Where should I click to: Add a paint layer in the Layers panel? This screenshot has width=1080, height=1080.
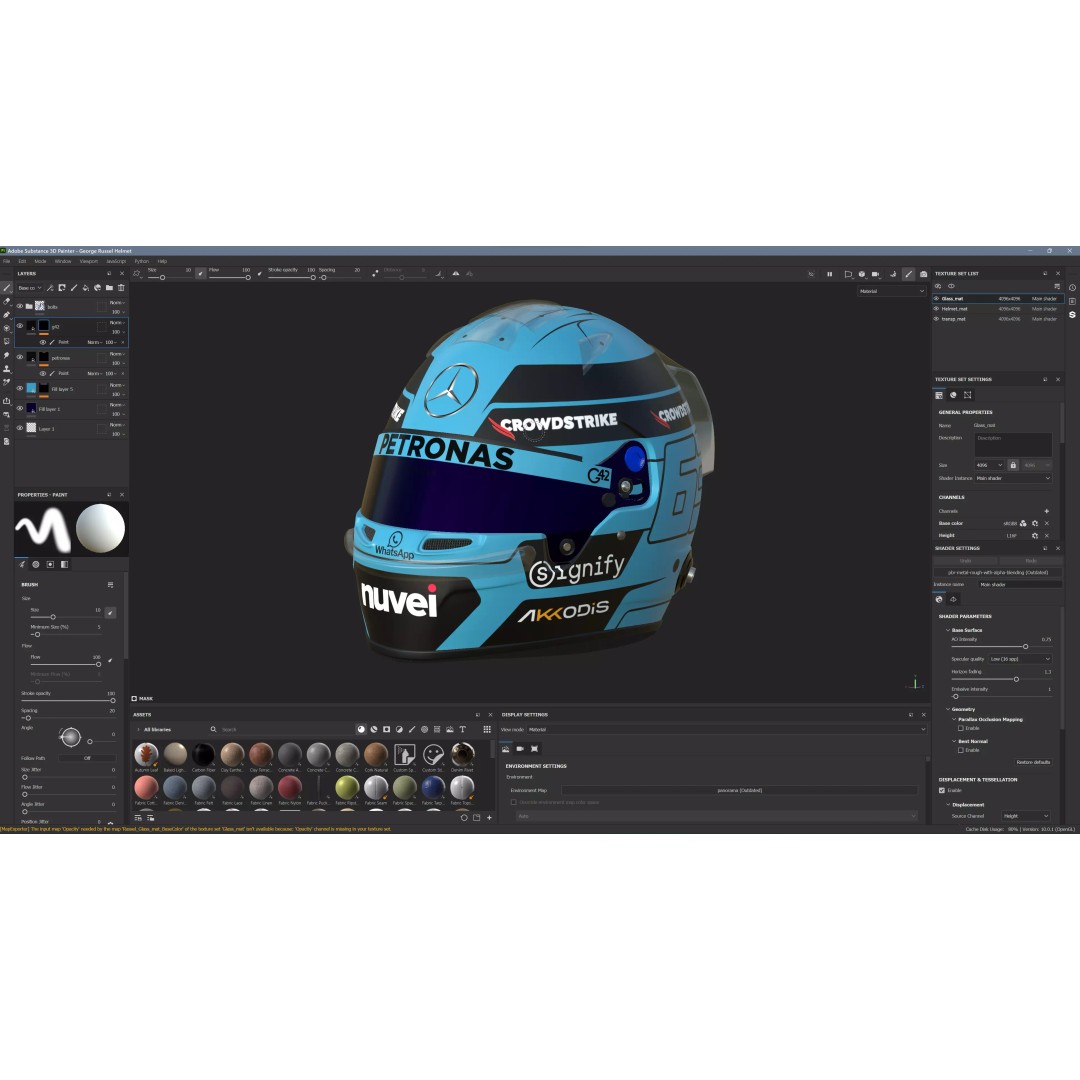point(74,288)
